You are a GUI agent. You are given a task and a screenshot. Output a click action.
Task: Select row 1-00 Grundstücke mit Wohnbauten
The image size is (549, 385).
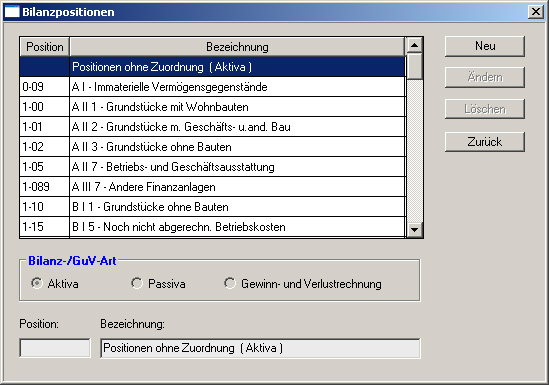pos(212,107)
